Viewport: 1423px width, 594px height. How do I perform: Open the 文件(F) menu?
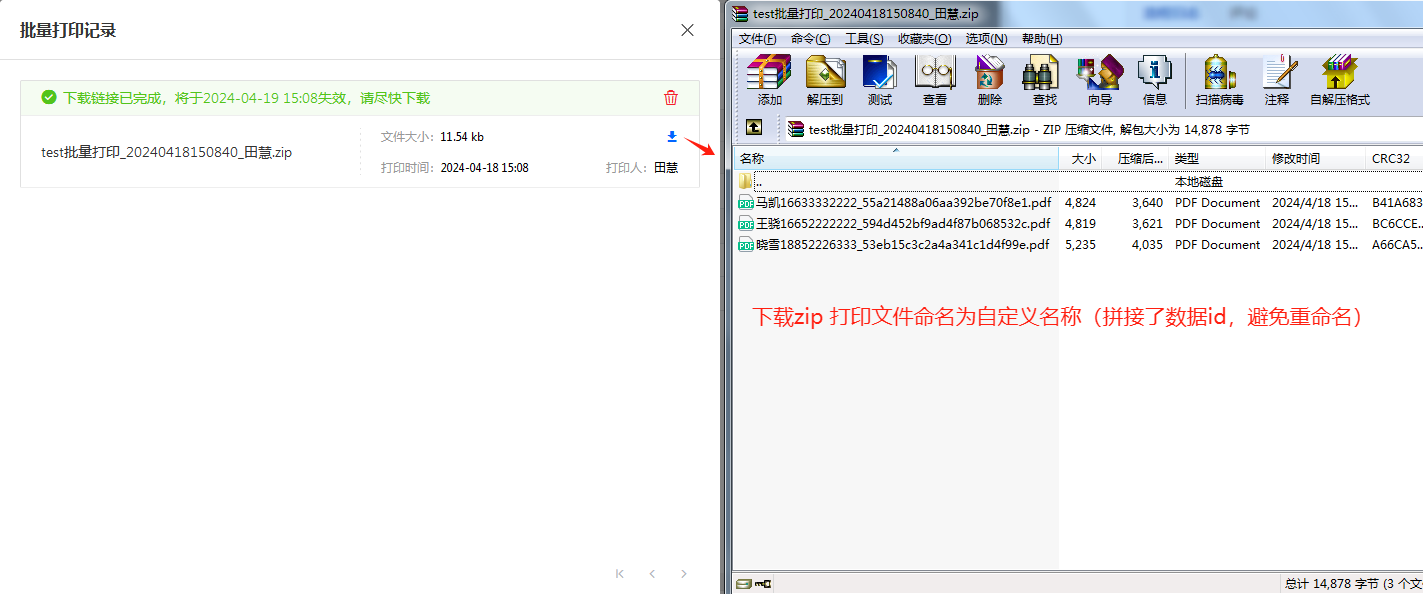pos(757,39)
